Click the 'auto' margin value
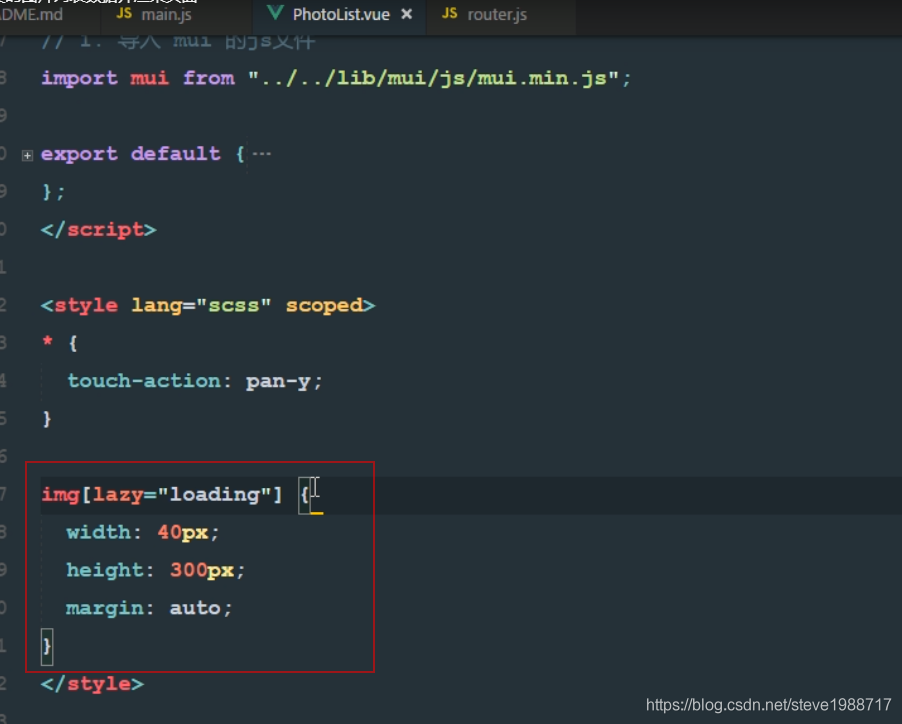902x724 pixels. (195, 608)
